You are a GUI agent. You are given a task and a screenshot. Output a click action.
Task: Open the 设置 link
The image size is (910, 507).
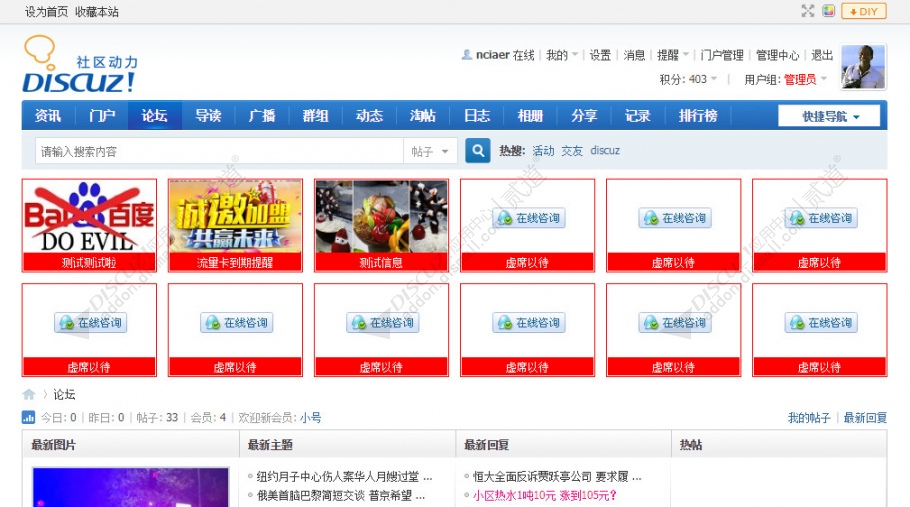click(600, 55)
